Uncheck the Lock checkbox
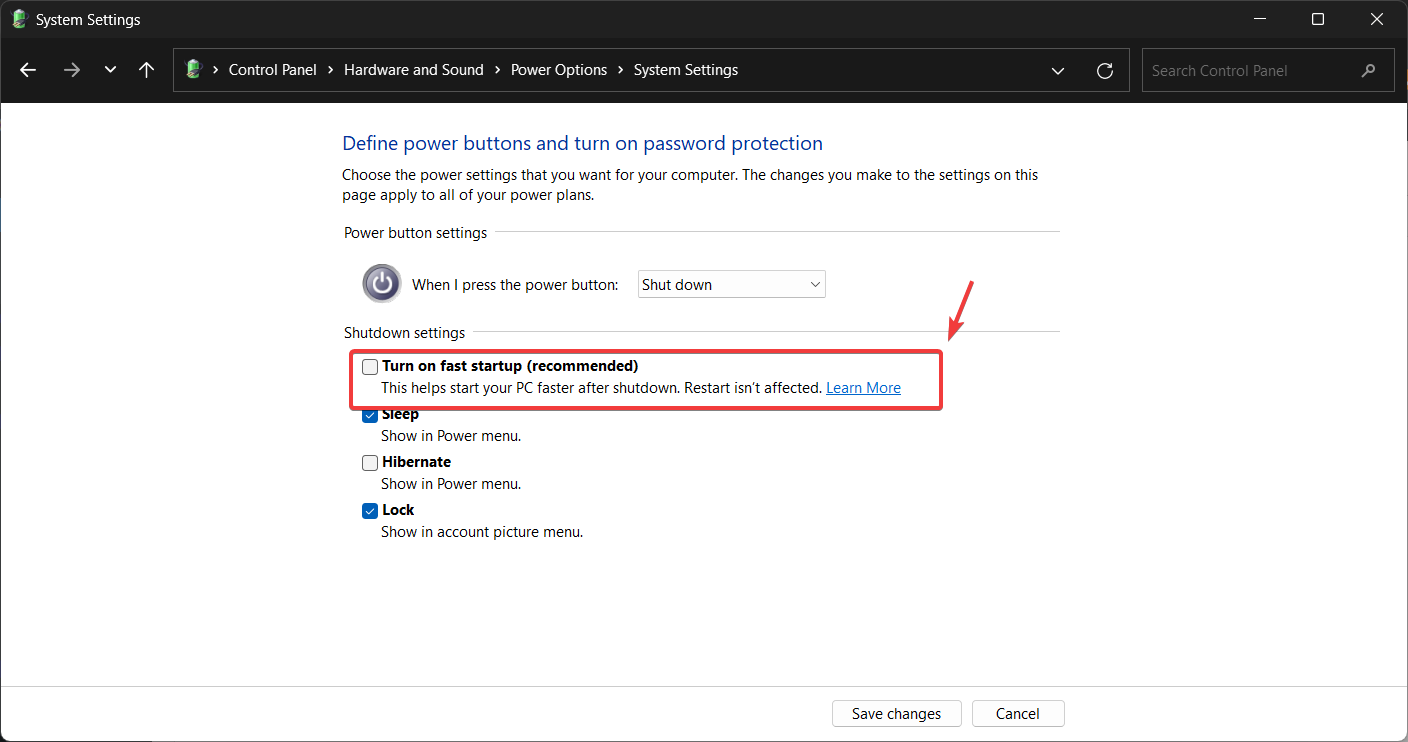The height and width of the screenshot is (742, 1408). pyautogui.click(x=370, y=511)
